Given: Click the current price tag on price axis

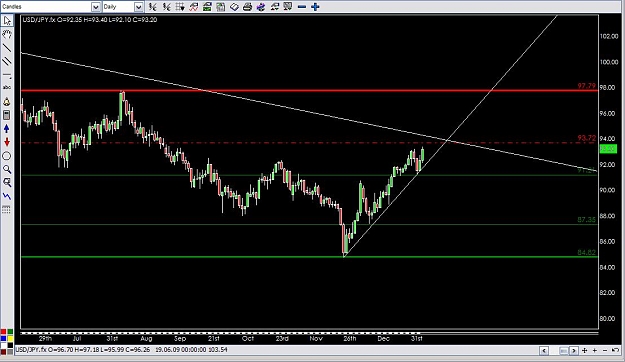Looking at the screenshot, I should click(608, 149).
